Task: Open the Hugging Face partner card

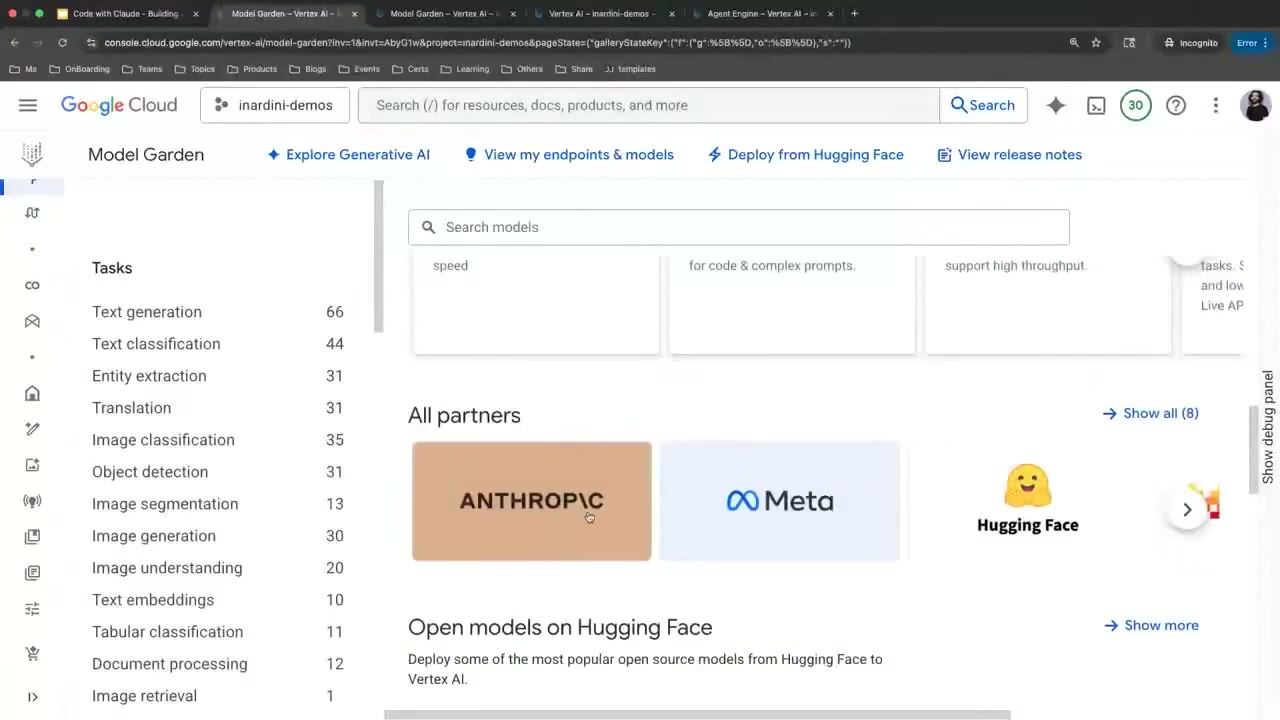Action: pos(1027,501)
